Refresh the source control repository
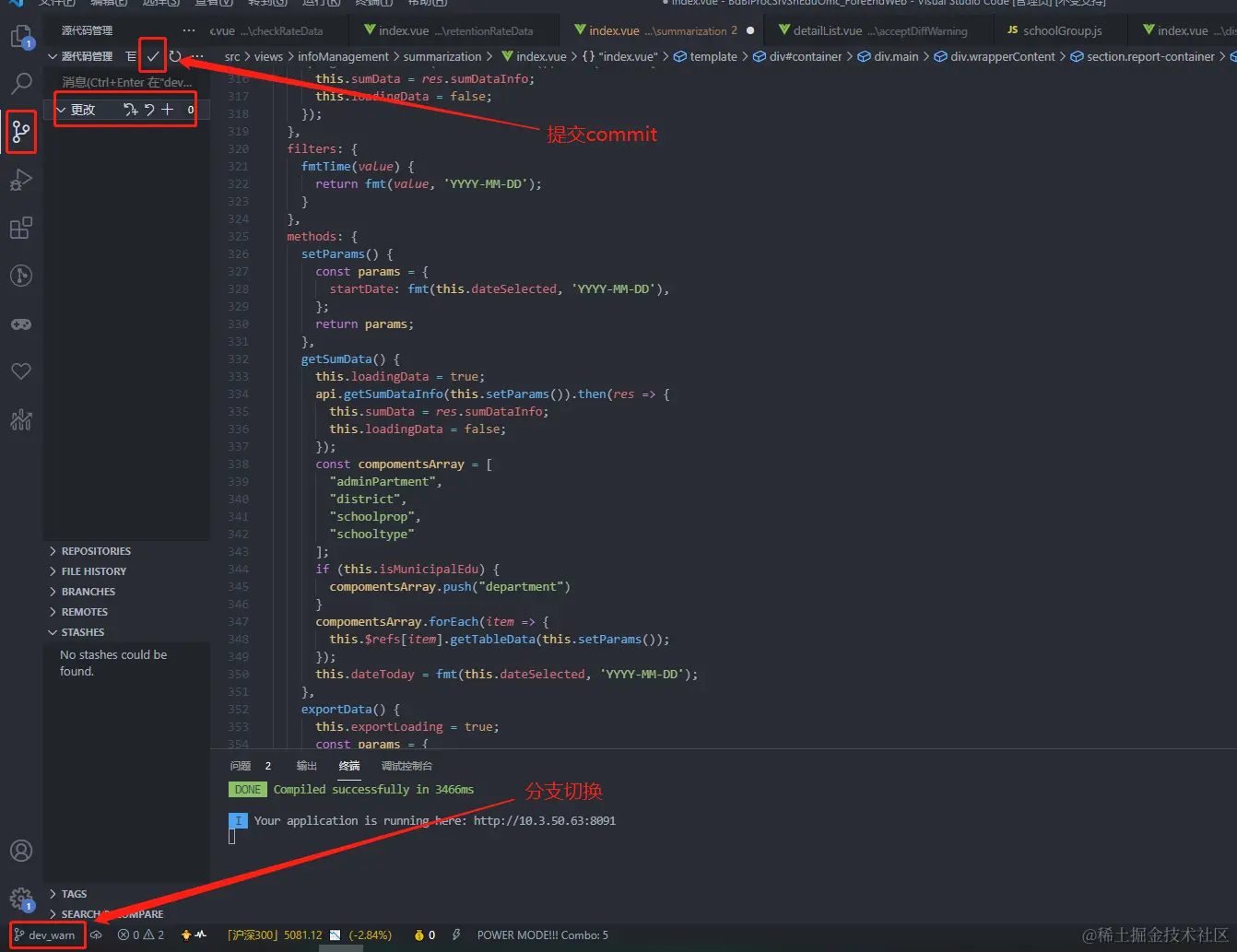This screenshot has width=1237, height=952. (175, 56)
